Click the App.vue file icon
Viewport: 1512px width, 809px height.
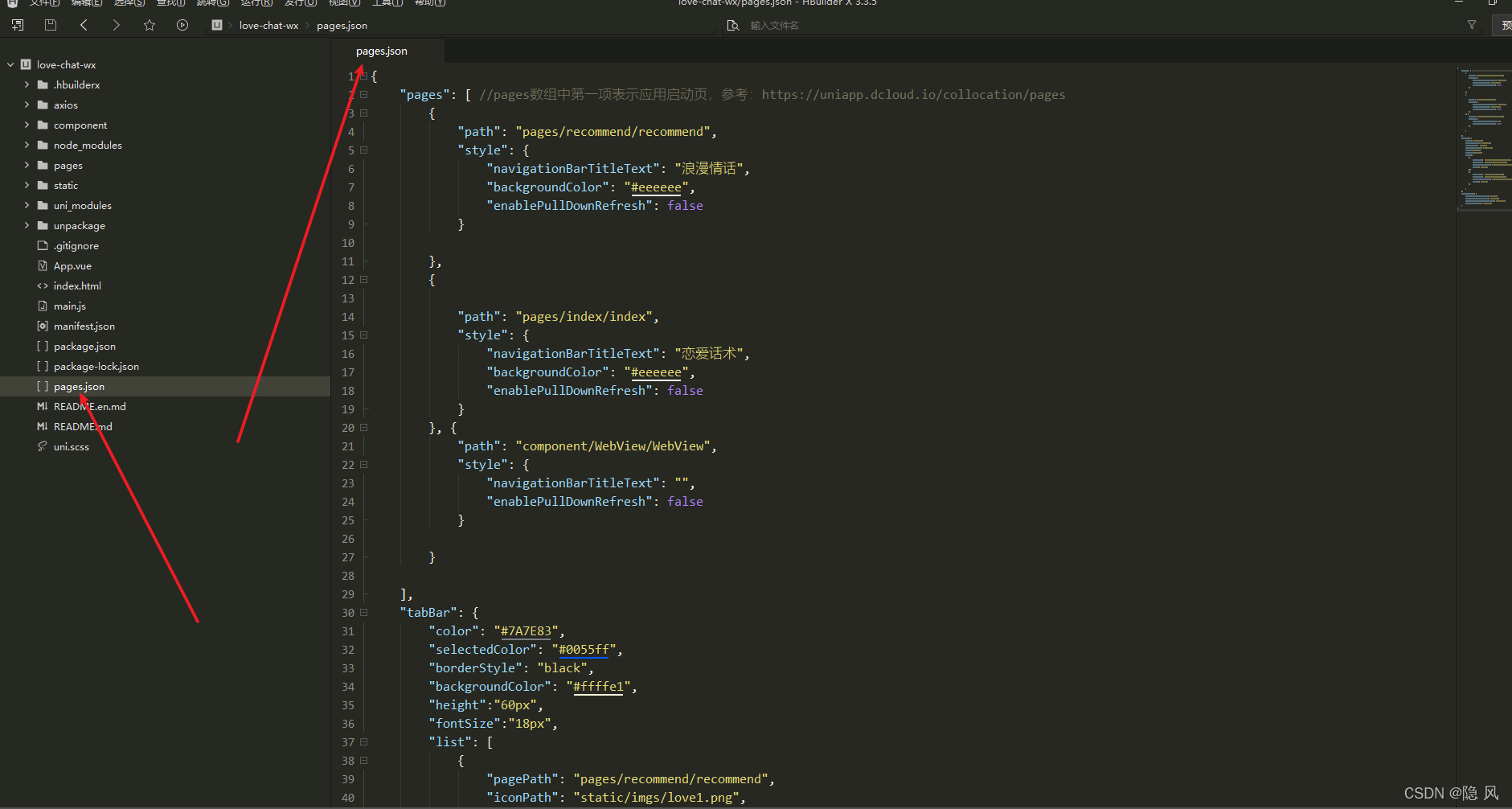click(43, 265)
